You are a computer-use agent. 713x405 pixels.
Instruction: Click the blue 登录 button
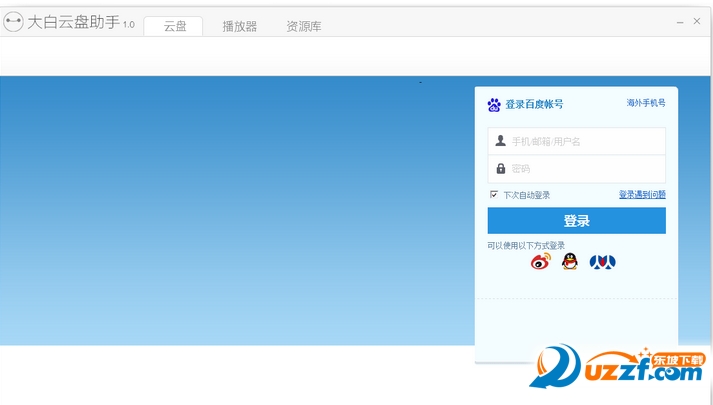[x=577, y=220]
